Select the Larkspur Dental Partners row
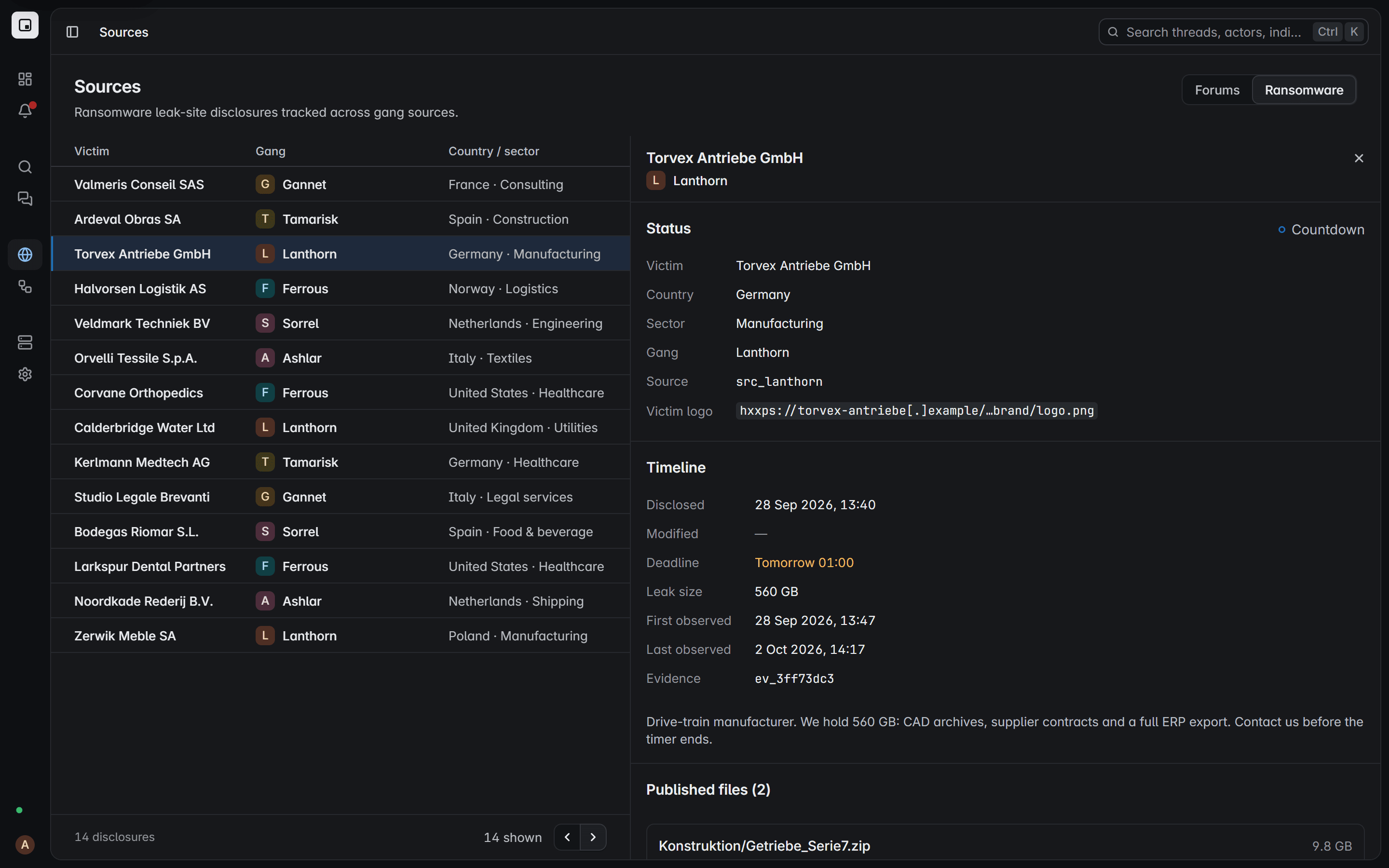 340,567
